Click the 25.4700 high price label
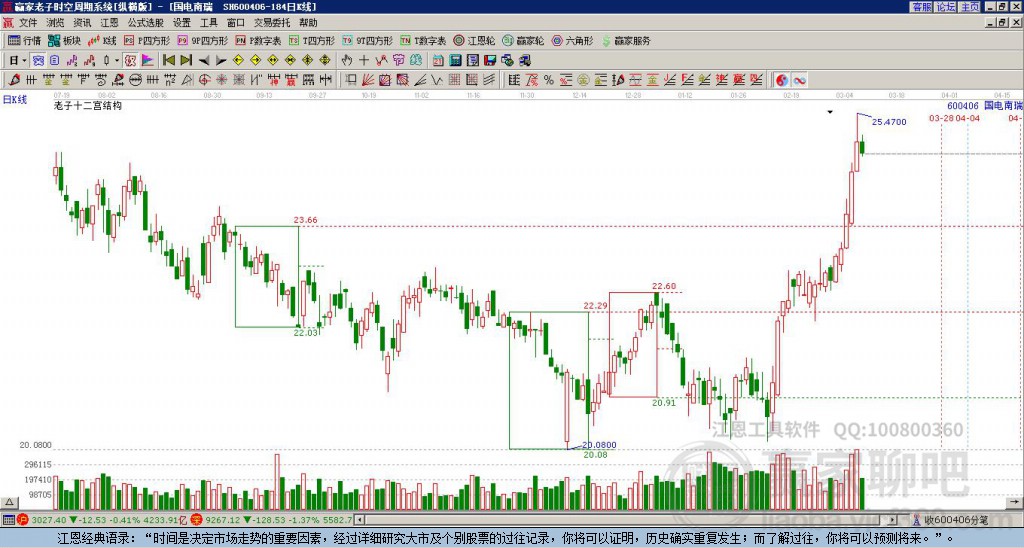1024x548 pixels. tap(889, 121)
